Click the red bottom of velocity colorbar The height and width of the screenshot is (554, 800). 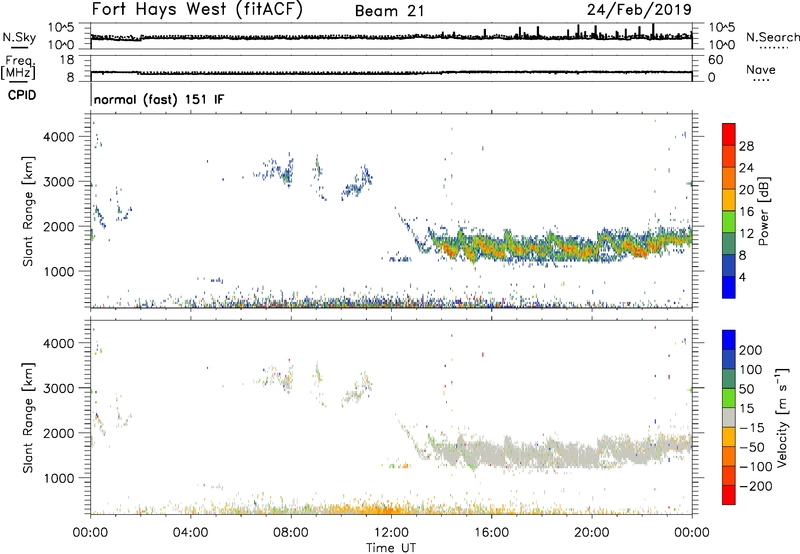coord(729,495)
